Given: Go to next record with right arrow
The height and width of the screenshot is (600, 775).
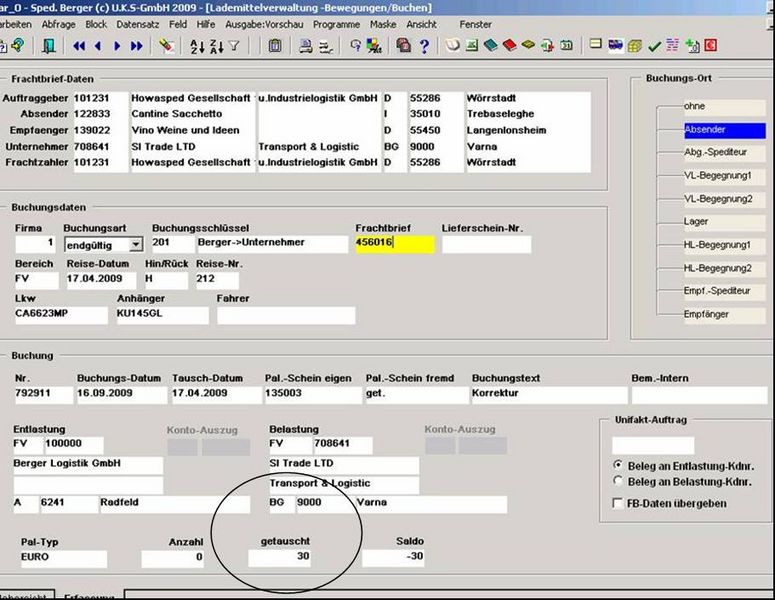Looking at the screenshot, I should pos(117,46).
